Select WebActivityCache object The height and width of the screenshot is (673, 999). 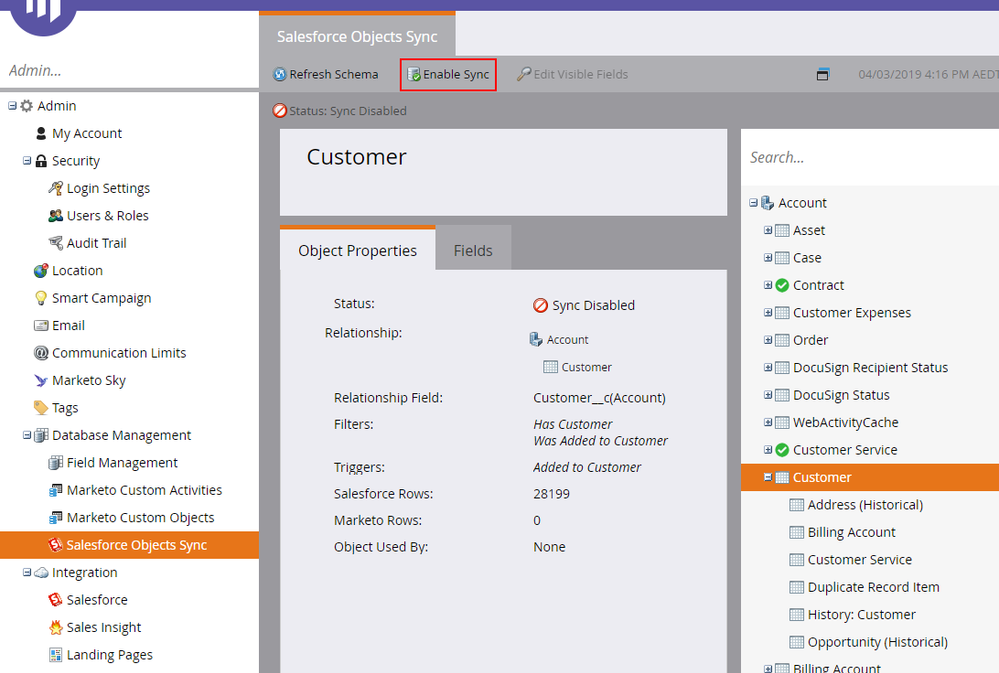845,423
